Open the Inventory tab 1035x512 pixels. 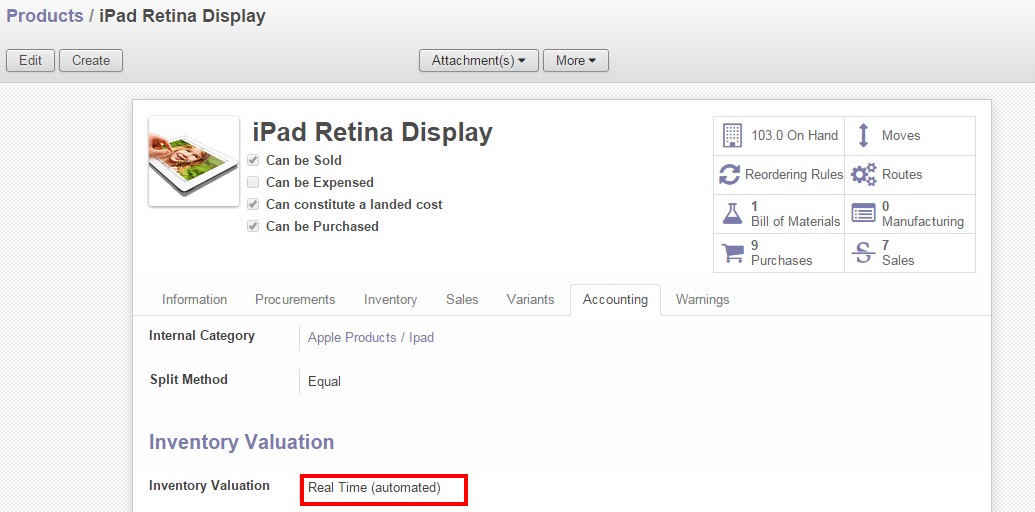coord(390,300)
